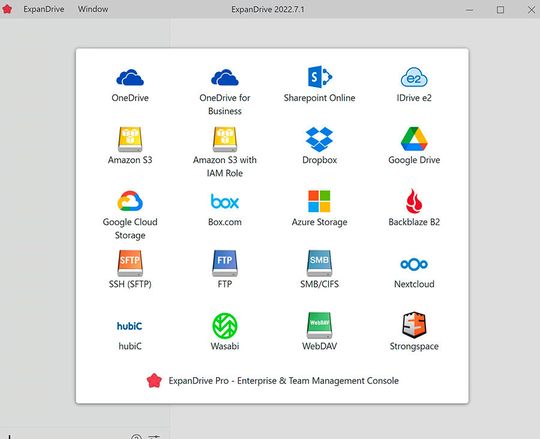This screenshot has height=439, width=540.
Task: Select the green Wasabi icon
Action: click(x=225, y=325)
